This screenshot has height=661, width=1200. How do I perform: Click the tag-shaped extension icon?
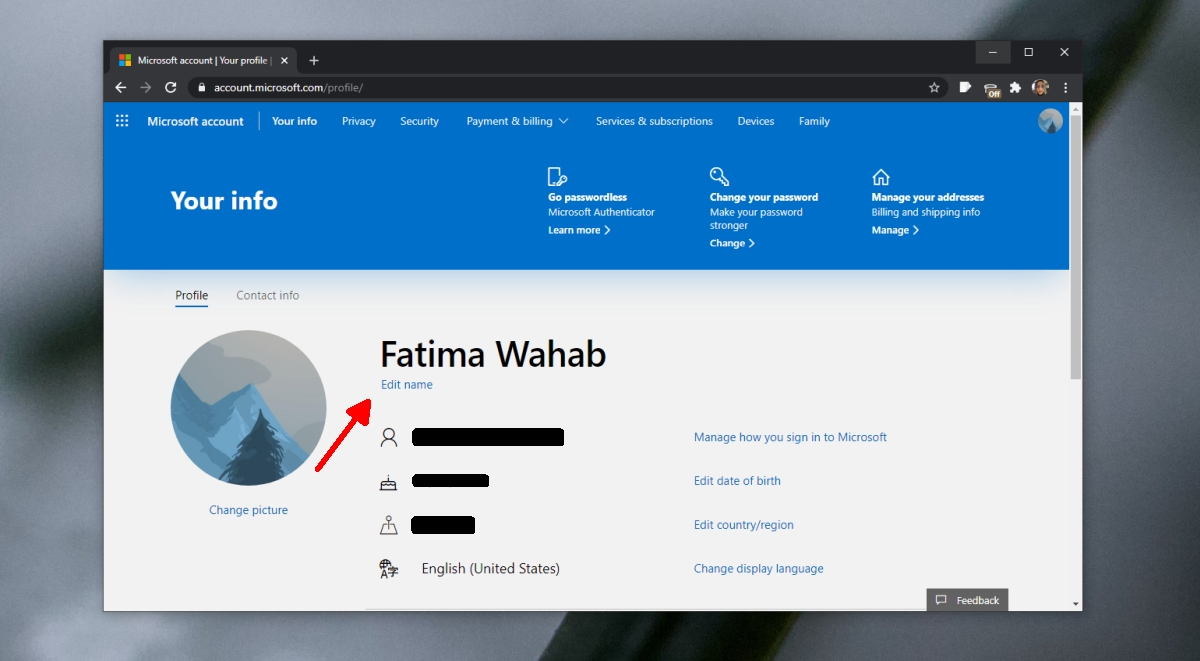[x=965, y=88]
